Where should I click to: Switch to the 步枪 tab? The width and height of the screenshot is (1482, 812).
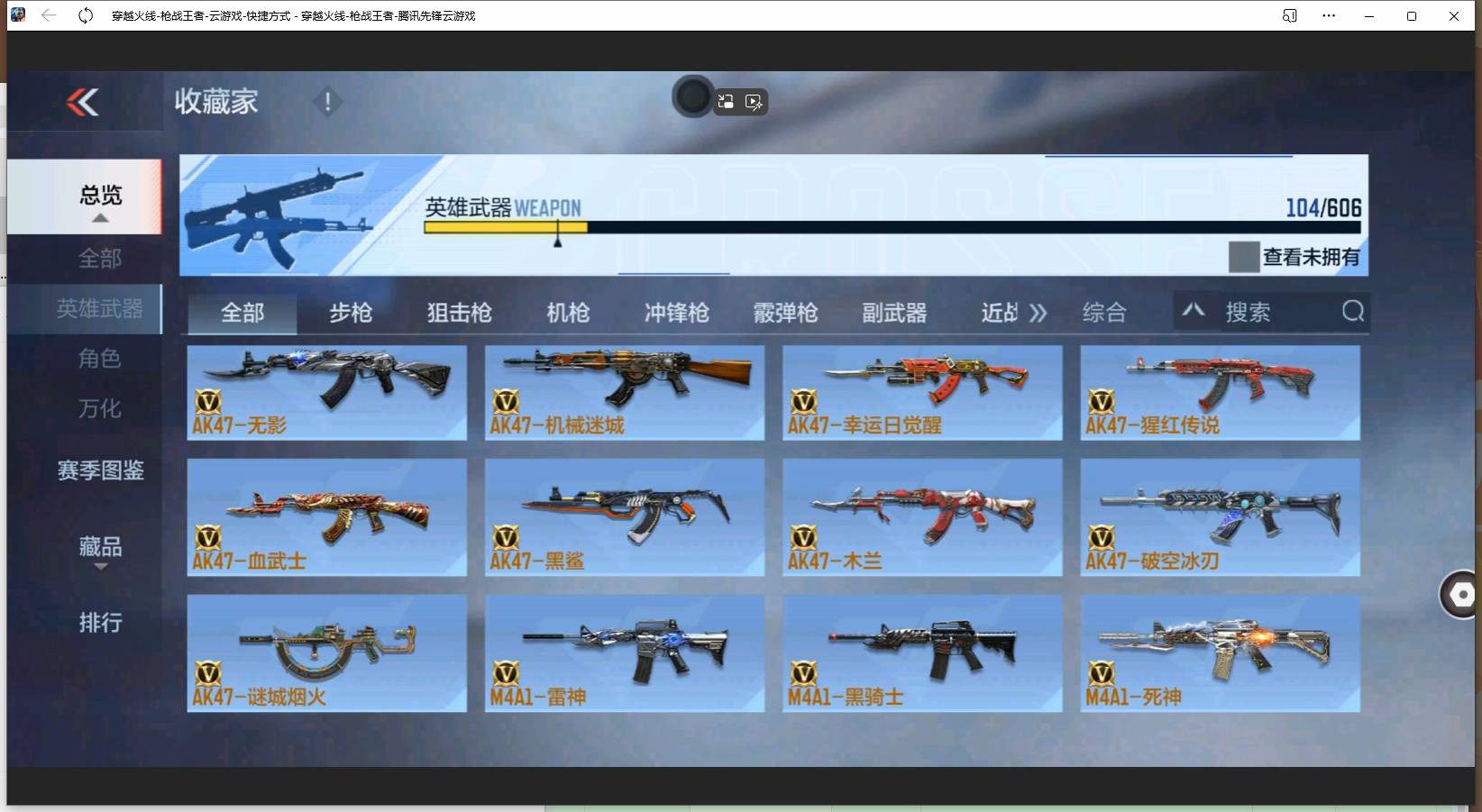[x=351, y=313]
